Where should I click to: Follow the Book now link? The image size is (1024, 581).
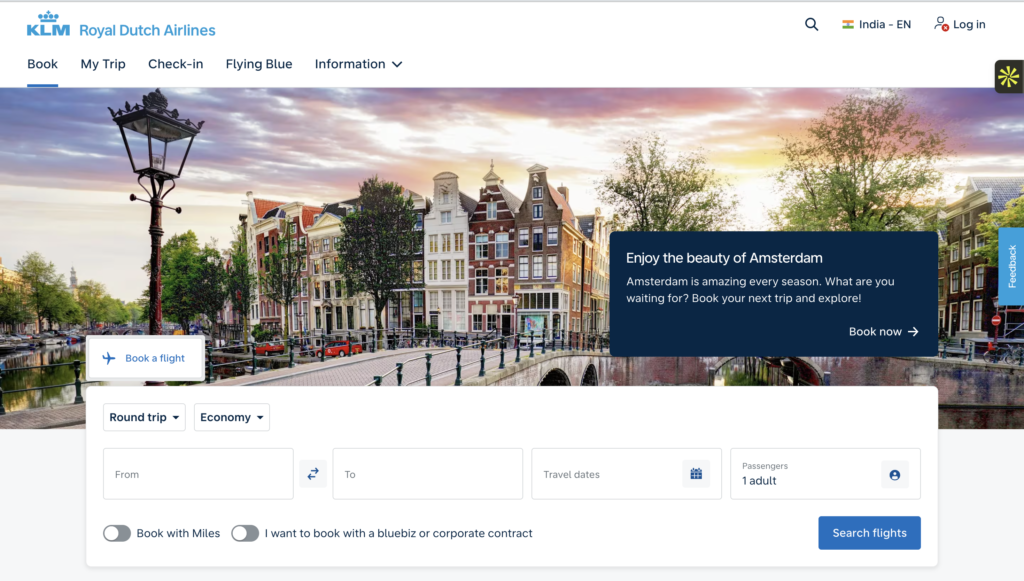point(884,332)
